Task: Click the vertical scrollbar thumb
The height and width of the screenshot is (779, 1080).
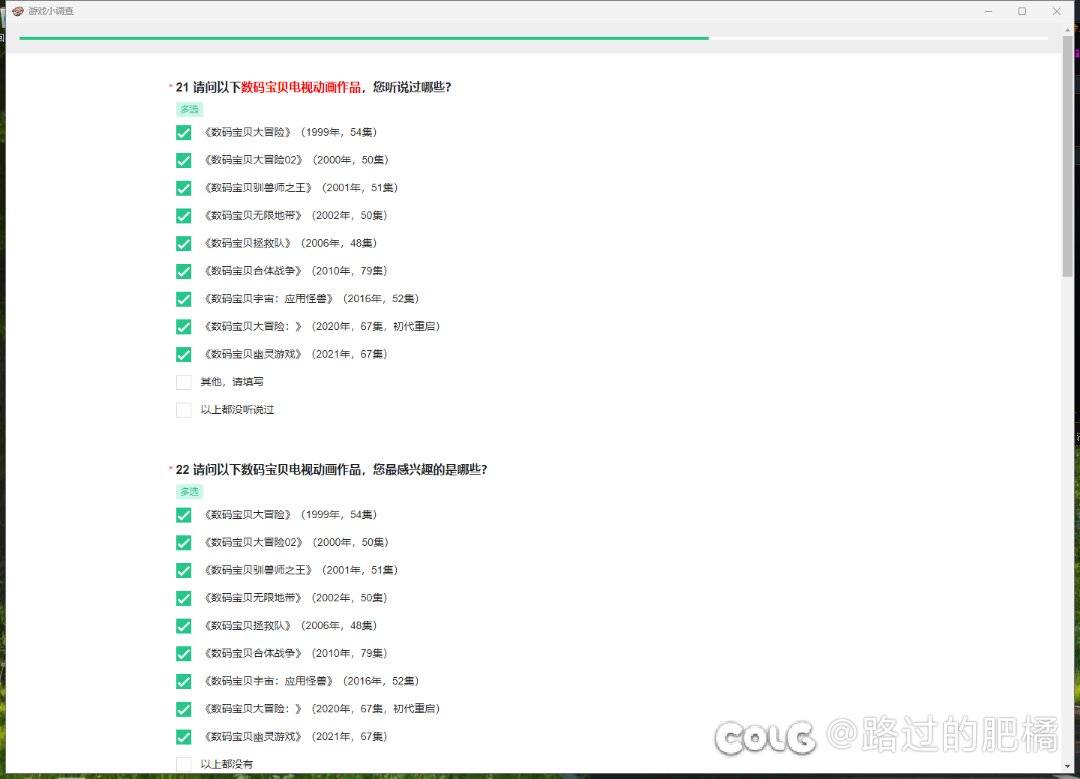Action: [1068, 156]
